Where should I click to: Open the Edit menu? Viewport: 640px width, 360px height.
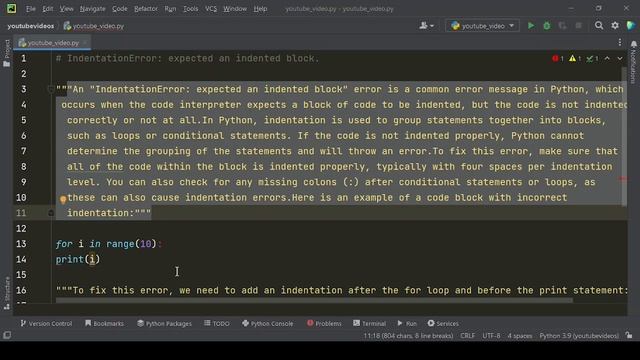point(48,9)
